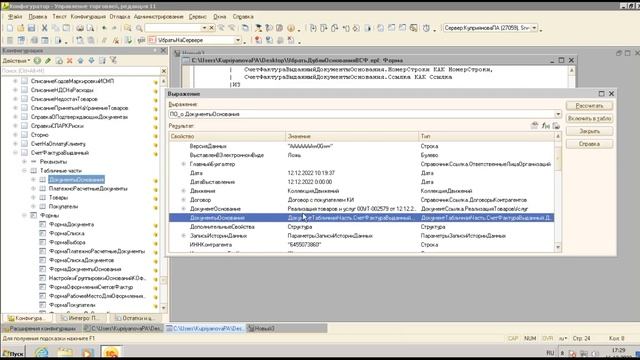Open the Конфигурация menu
Screen dimensions: 640x360
88,17
